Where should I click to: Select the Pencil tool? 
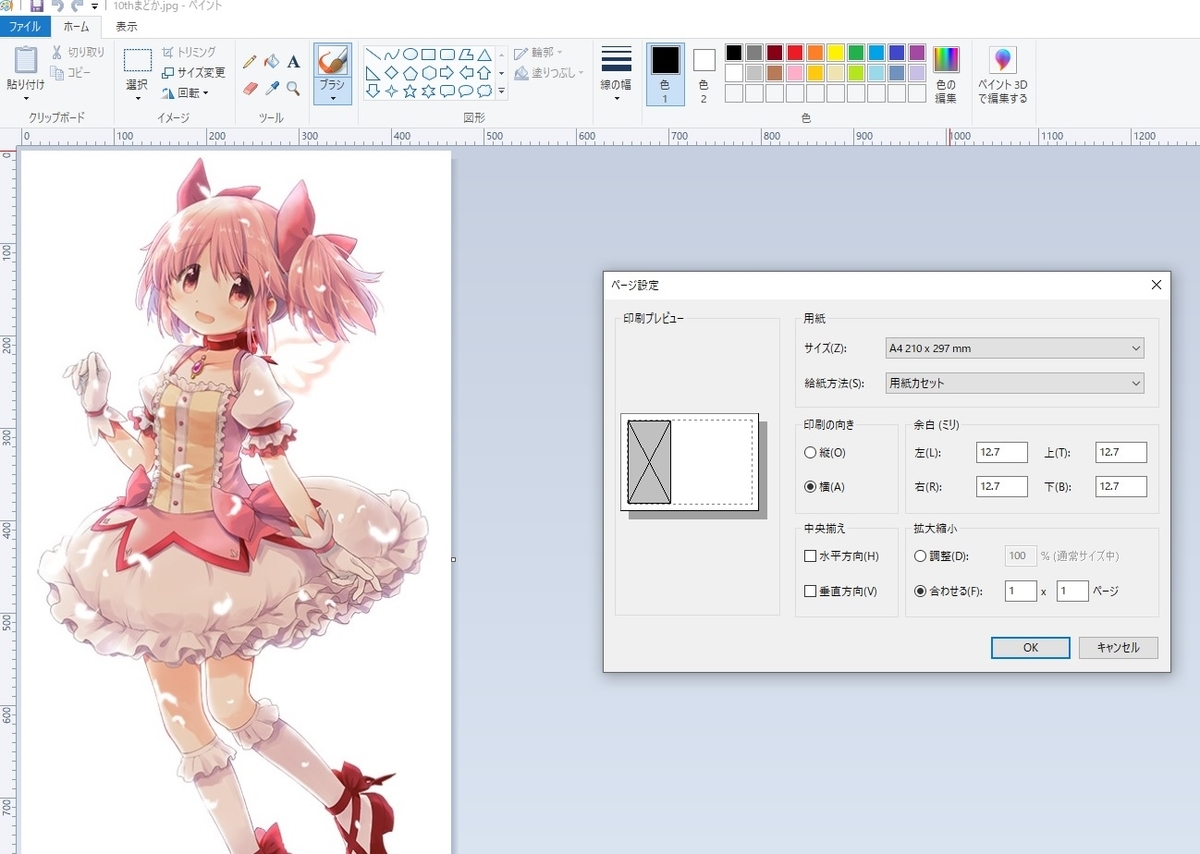(x=250, y=62)
